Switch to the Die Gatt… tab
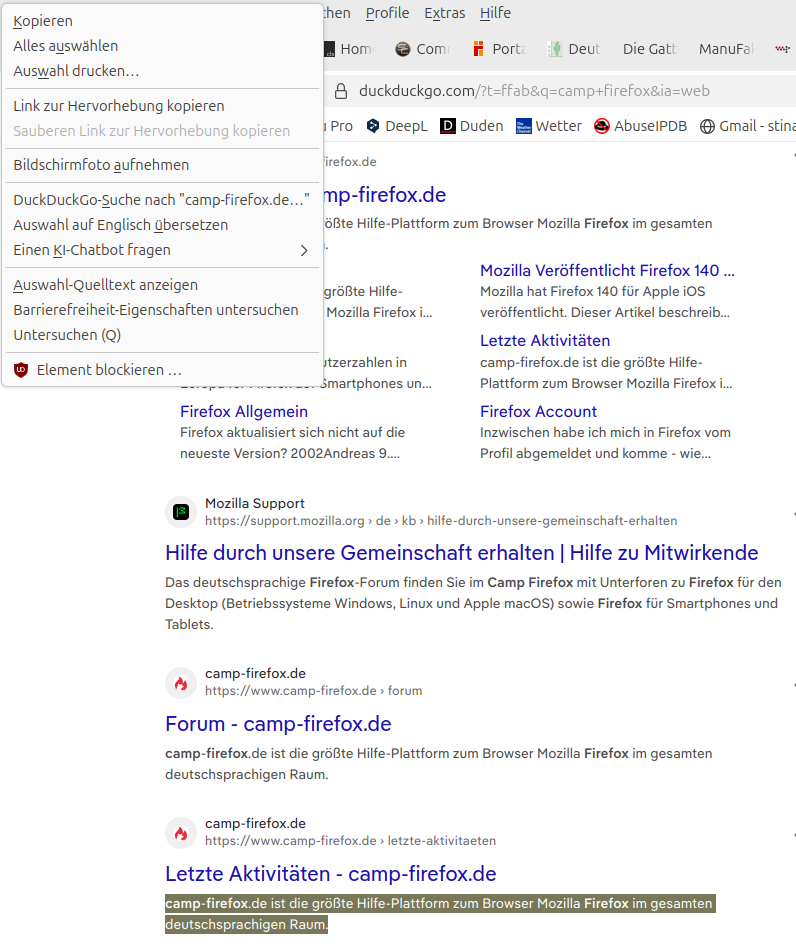Viewport: 796px width, 948px height. click(x=650, y=49)
